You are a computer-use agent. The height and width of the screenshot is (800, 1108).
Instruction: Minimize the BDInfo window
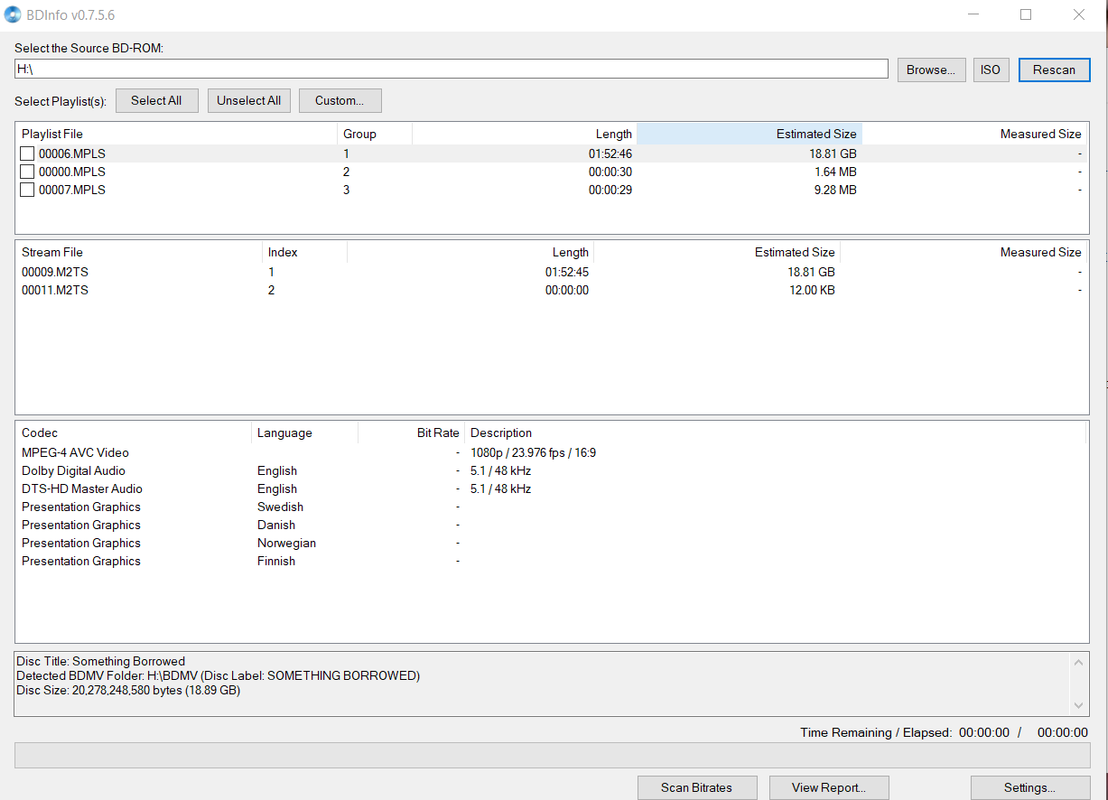[973, 15]
